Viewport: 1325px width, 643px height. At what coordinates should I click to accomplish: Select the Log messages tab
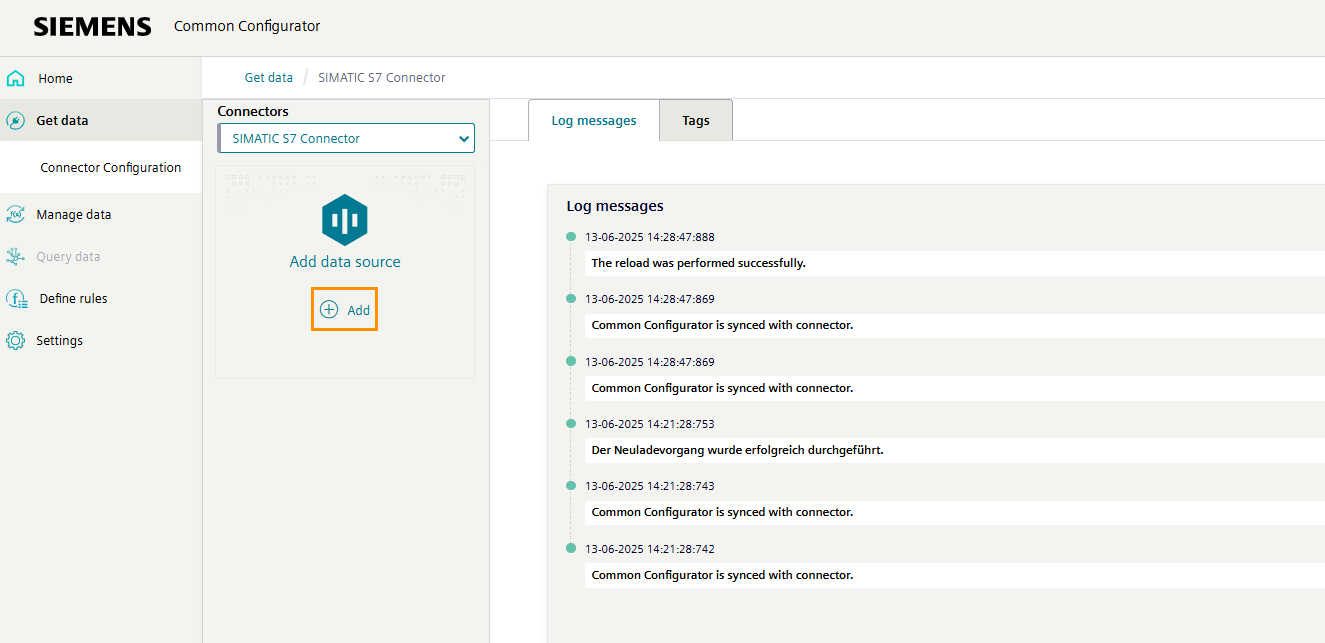(x=593, y=119)
